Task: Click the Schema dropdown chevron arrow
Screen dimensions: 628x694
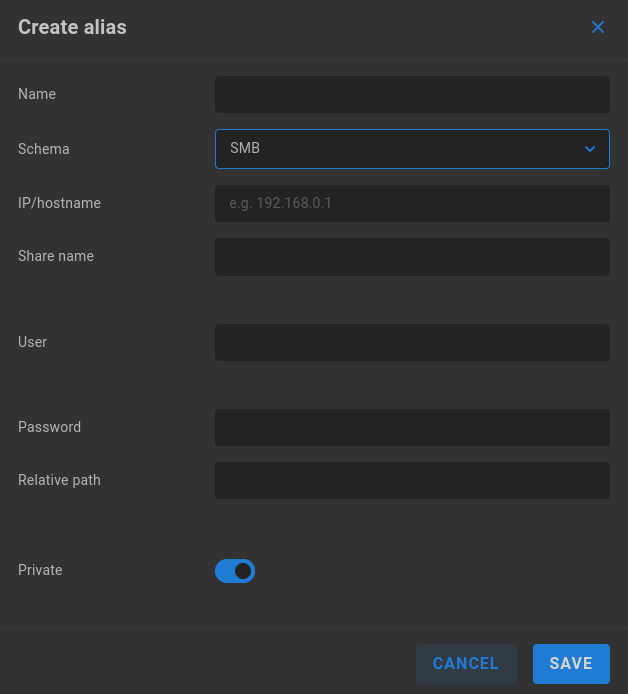Action: point(589,149)
